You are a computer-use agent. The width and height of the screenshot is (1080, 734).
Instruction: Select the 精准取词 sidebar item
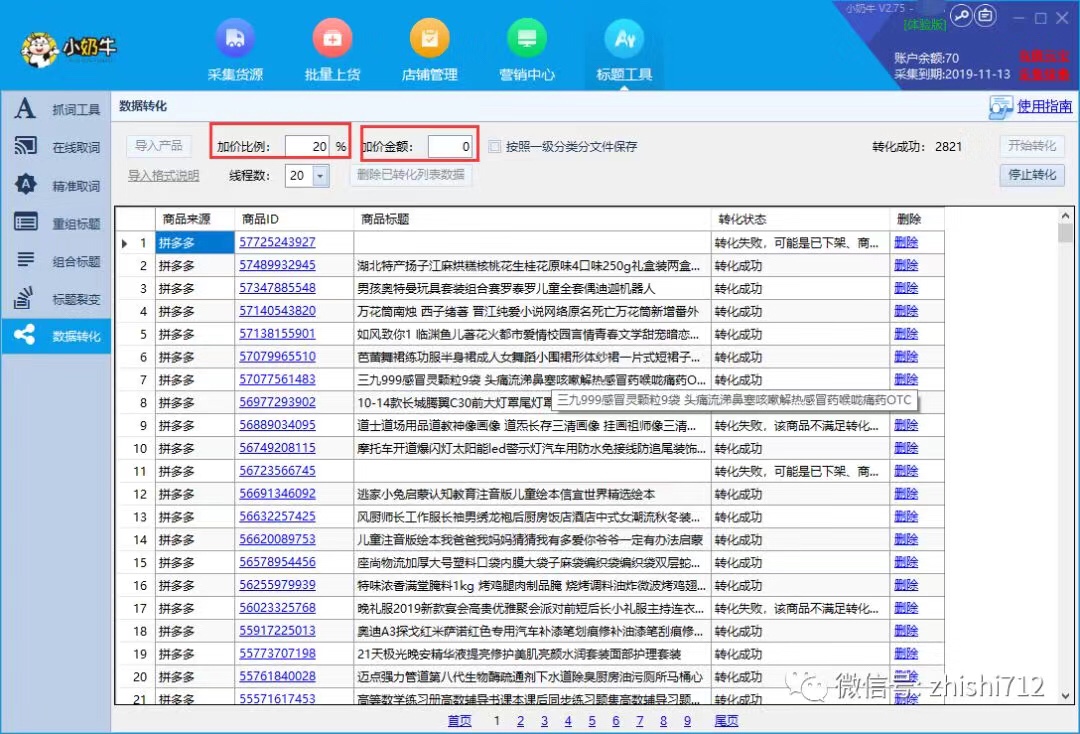(56, 185)
